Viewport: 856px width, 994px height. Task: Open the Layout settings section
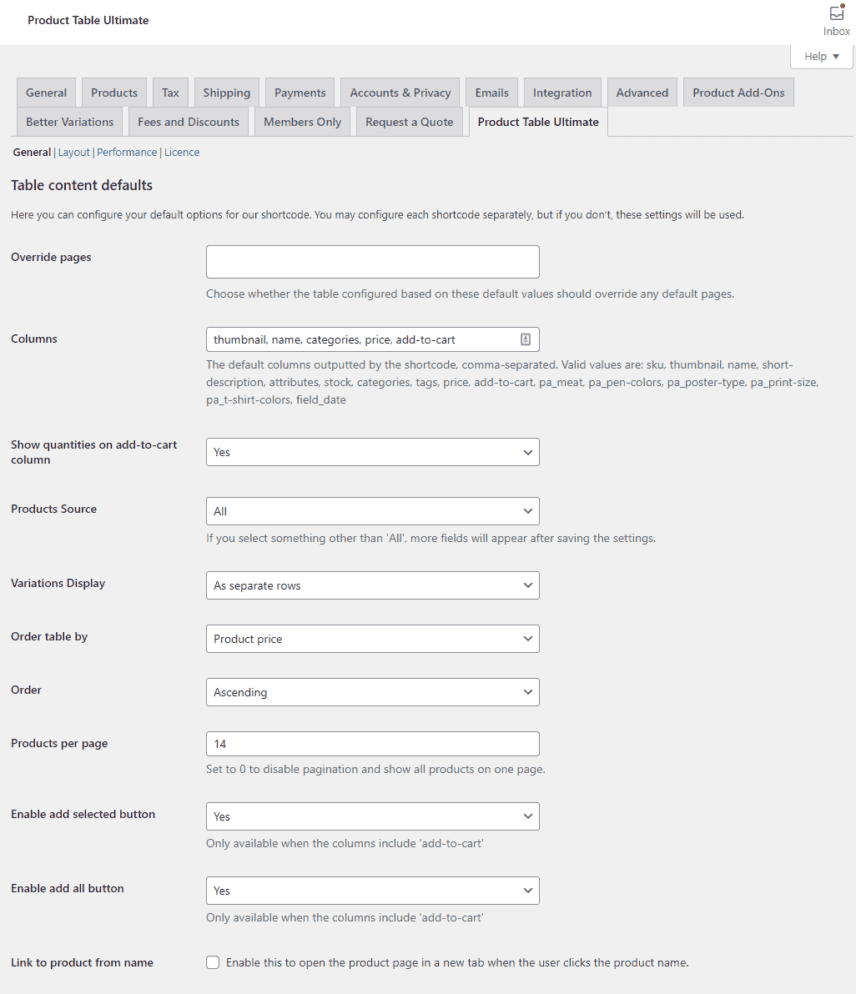click(x=73, y=152)
